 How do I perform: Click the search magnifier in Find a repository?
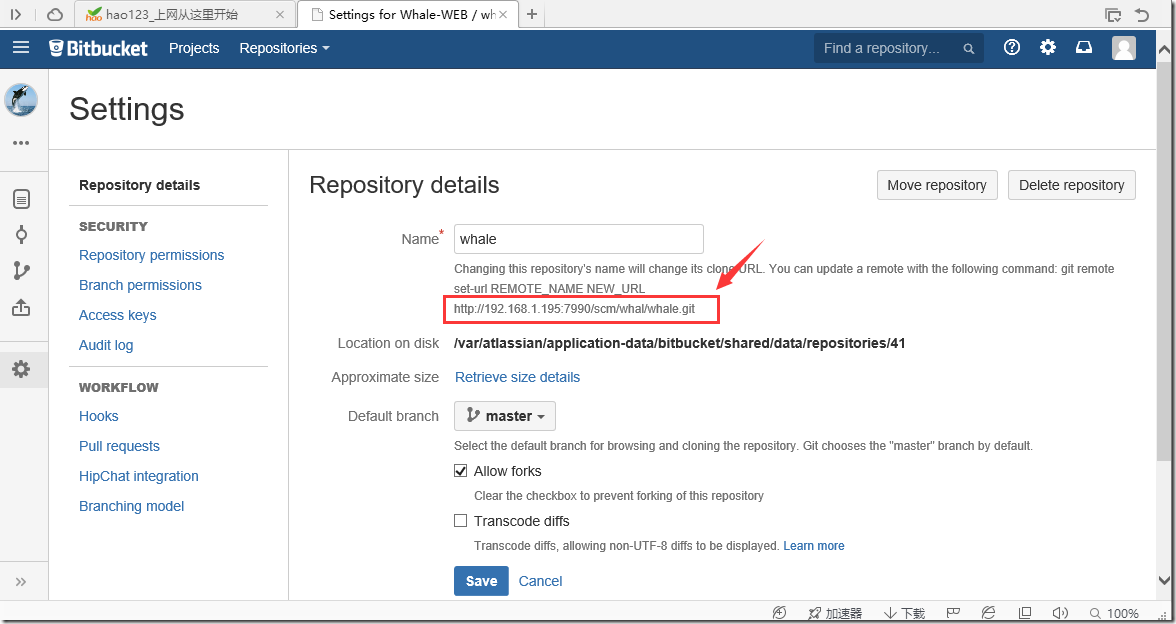pos(968,49)
